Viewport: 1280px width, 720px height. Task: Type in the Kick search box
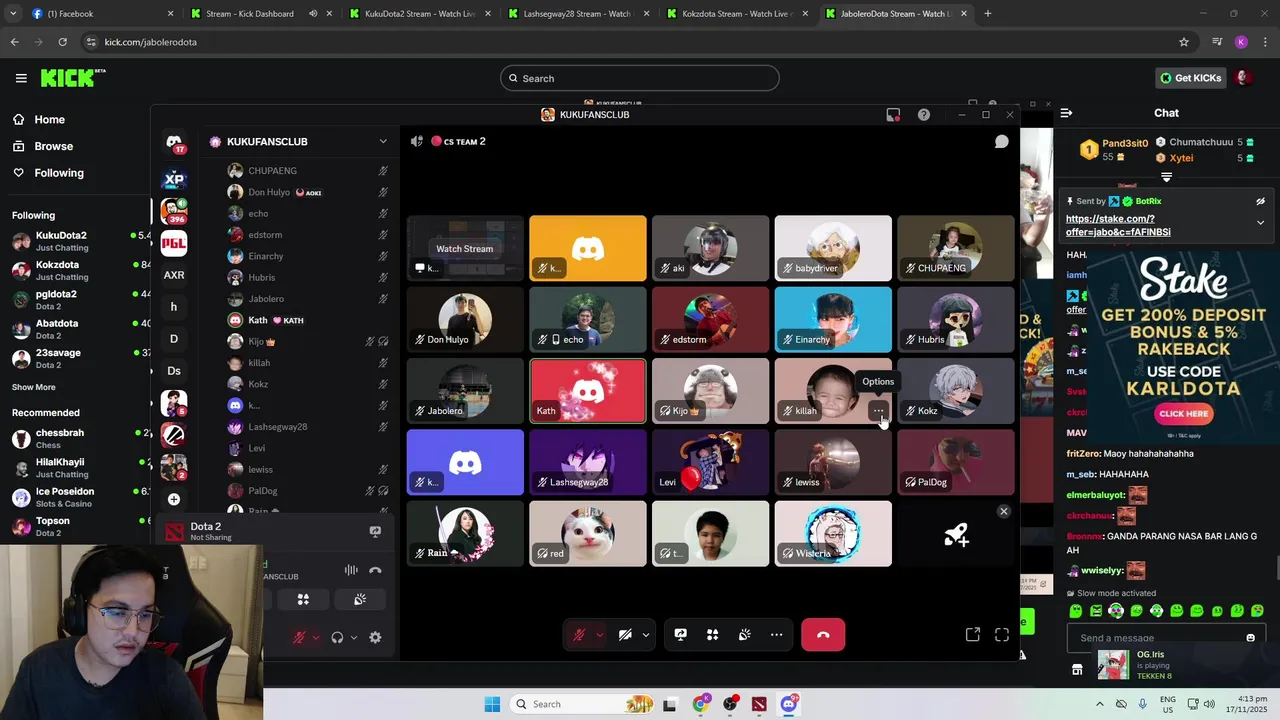pos(640,78)
